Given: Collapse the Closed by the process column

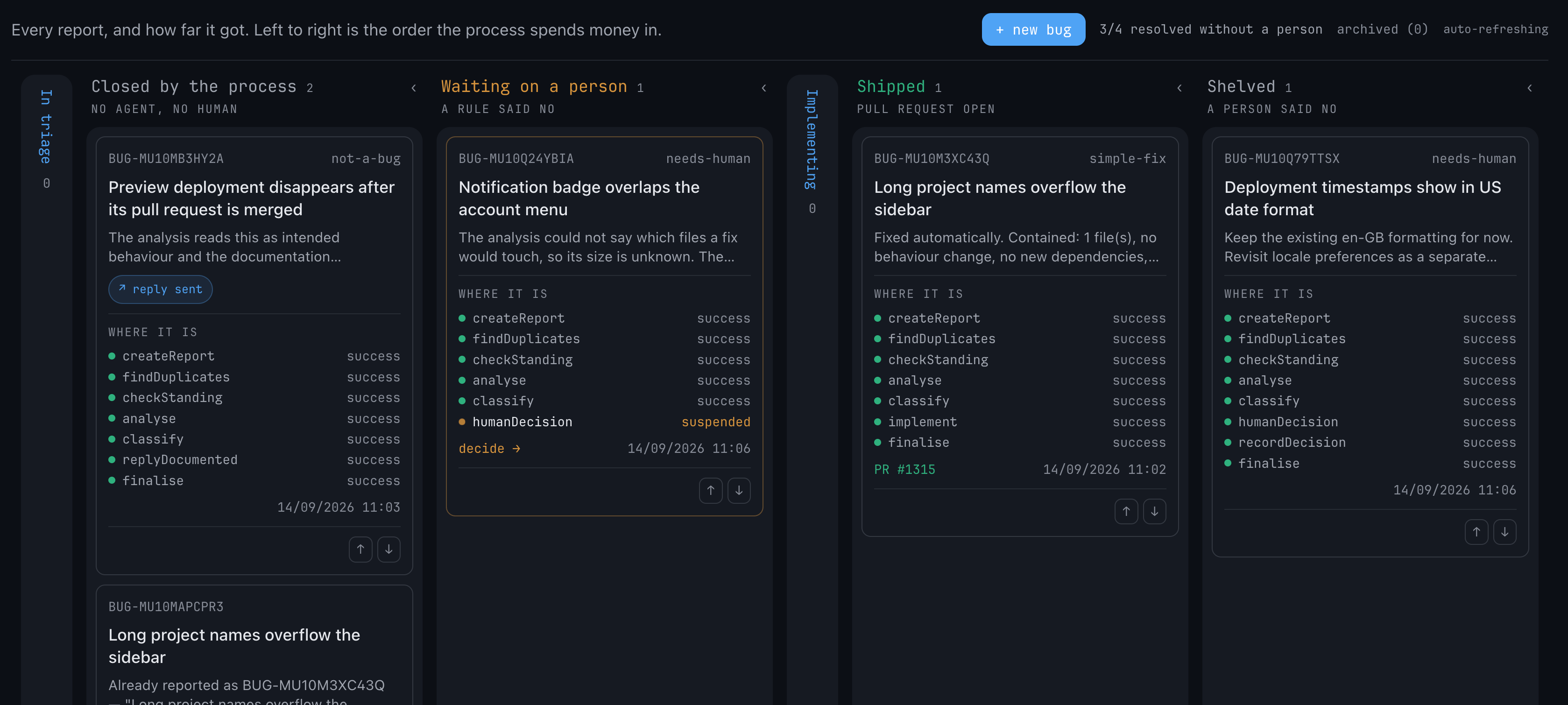Looking at the screenshot, I should click(x=414, y=88).
